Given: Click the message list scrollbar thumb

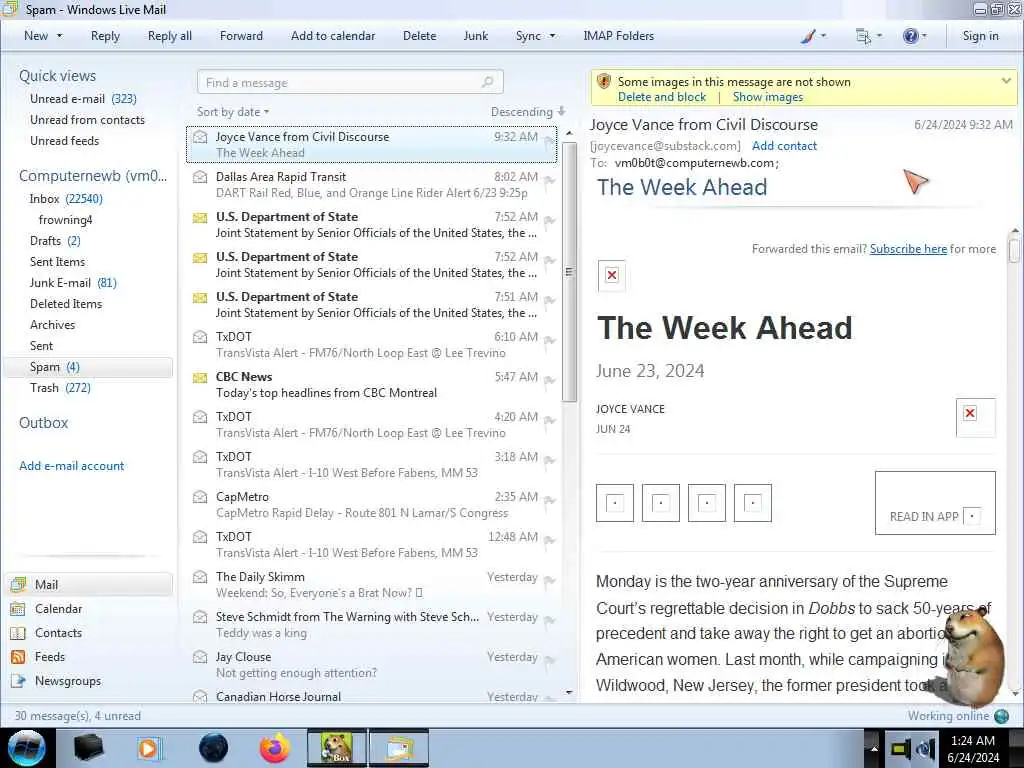Looking at the screenshot, I should [x=569, y=272].
